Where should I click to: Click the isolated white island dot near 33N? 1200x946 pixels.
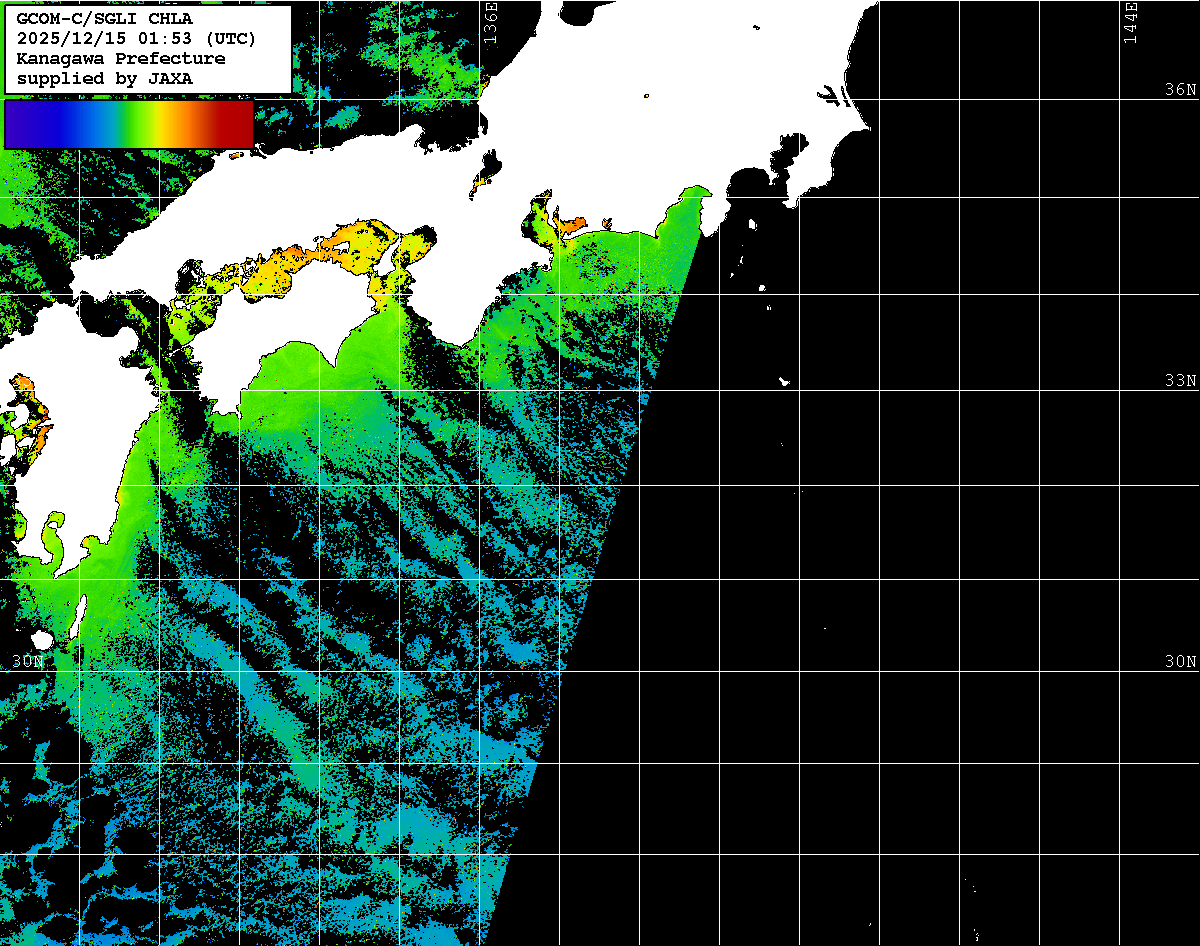click(x=784, y=381)
